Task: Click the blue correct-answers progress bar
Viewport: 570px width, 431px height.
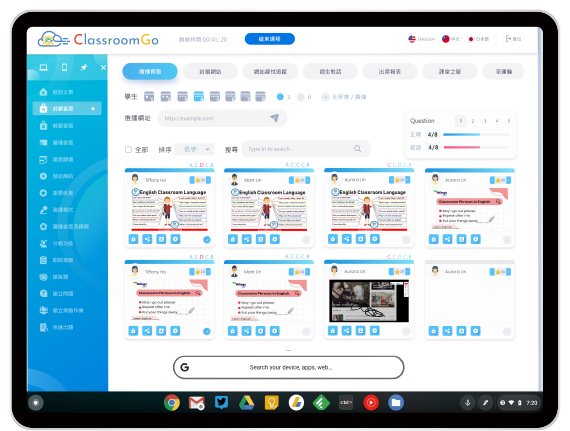Action: [x=476, y=134]
